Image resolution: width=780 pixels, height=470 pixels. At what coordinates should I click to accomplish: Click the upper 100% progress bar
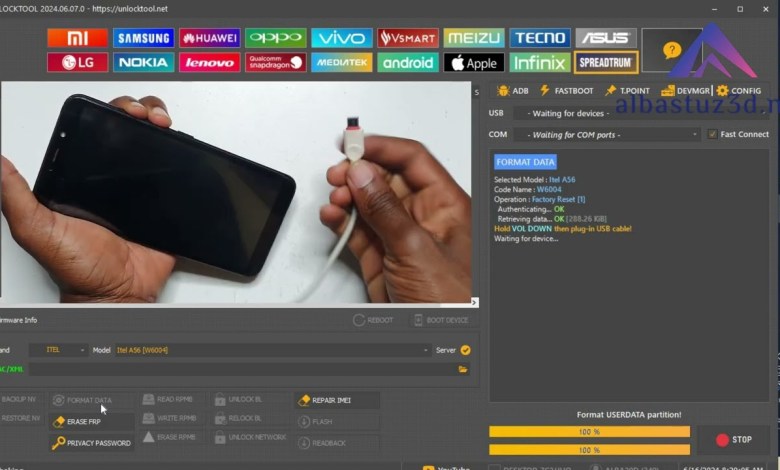tap(589, 432)
